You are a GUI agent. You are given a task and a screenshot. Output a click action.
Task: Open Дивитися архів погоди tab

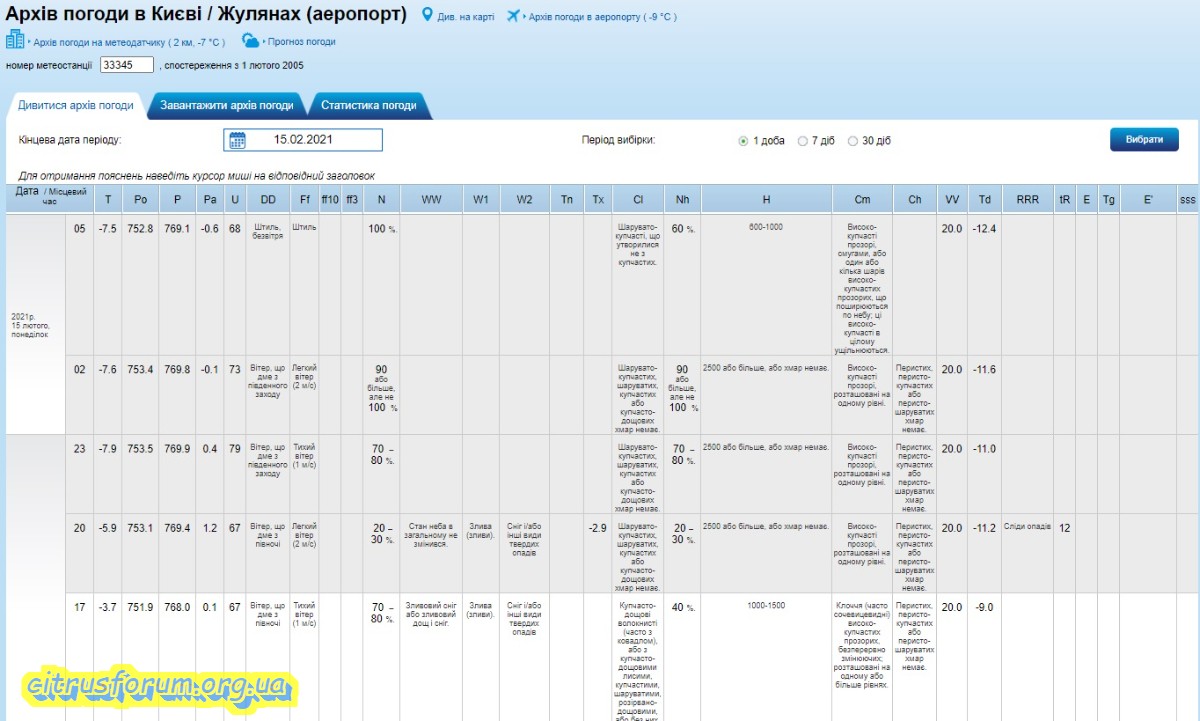[76, 105]
